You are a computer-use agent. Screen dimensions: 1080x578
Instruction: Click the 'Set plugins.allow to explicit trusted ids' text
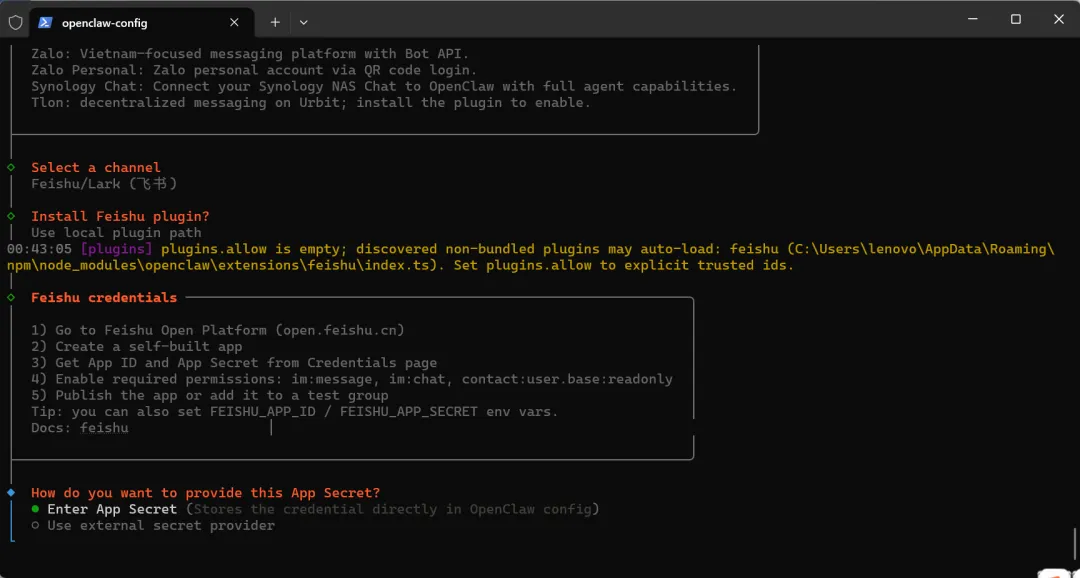[x=625, y=265]
